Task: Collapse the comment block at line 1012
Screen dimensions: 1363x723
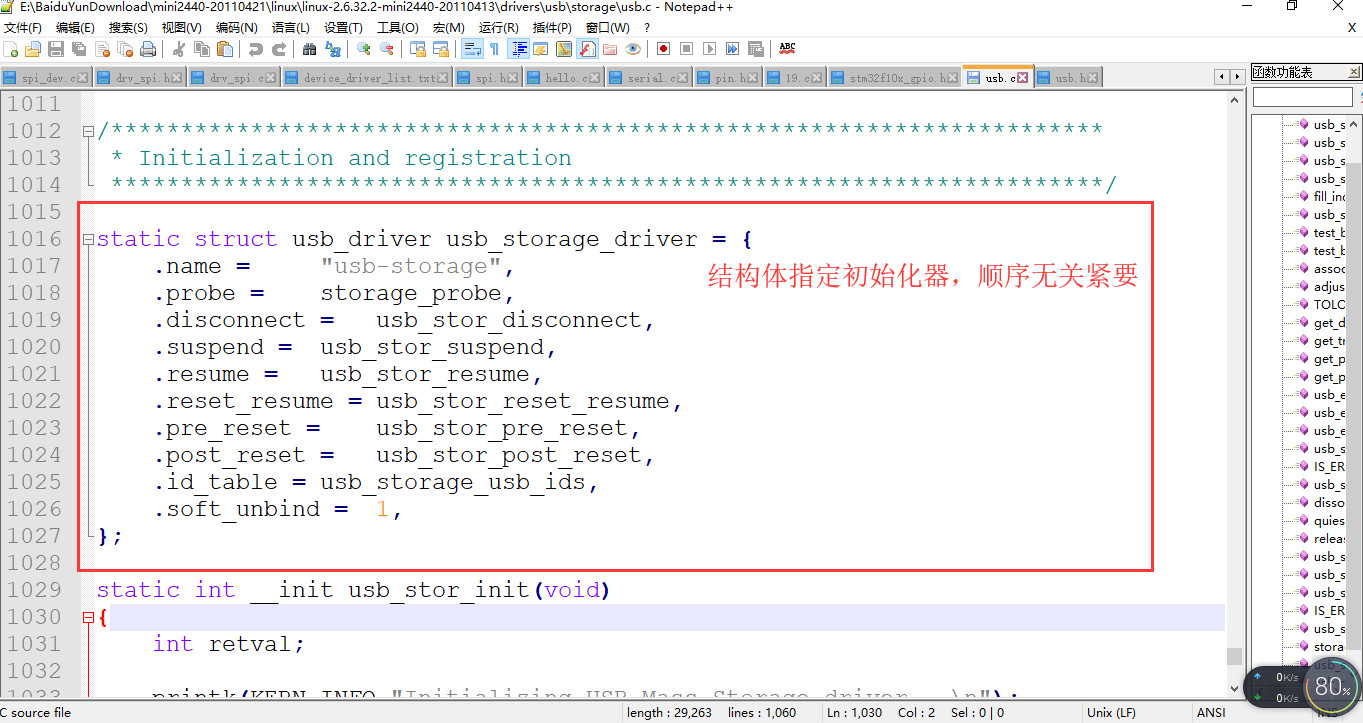Action: 88,131
